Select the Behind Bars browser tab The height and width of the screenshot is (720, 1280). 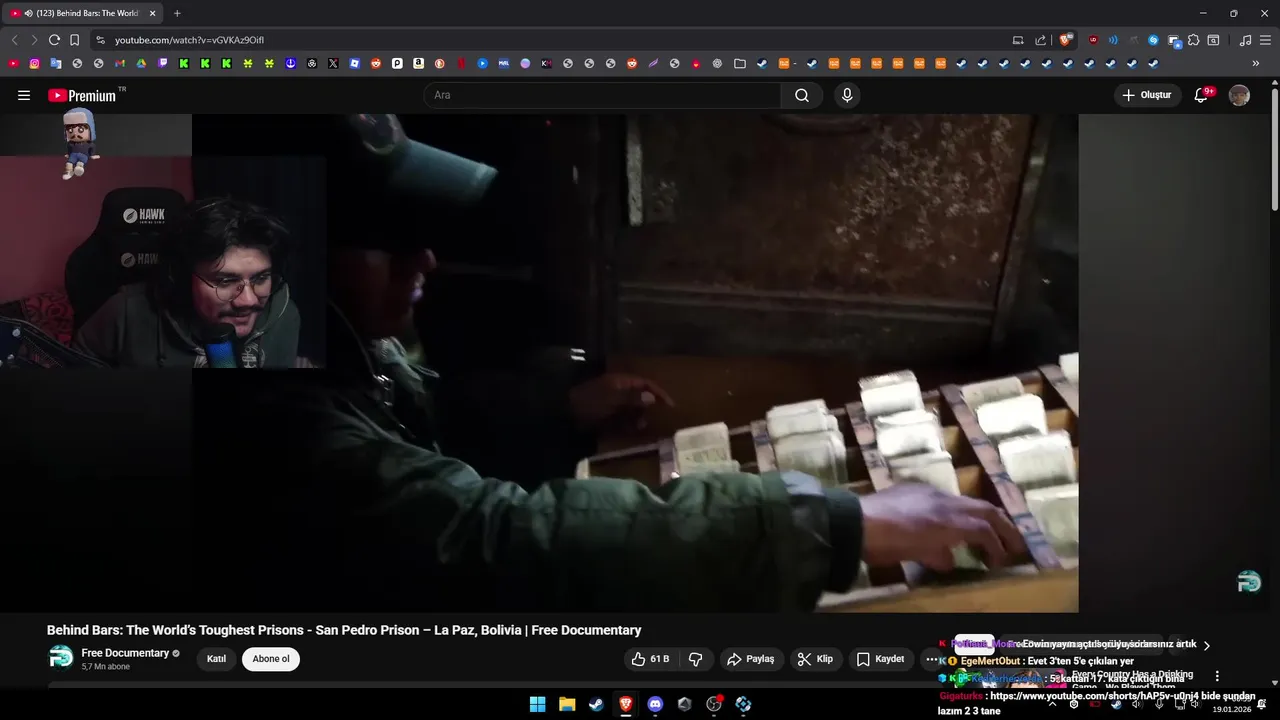pyautogui.click(x=84, y=13)
